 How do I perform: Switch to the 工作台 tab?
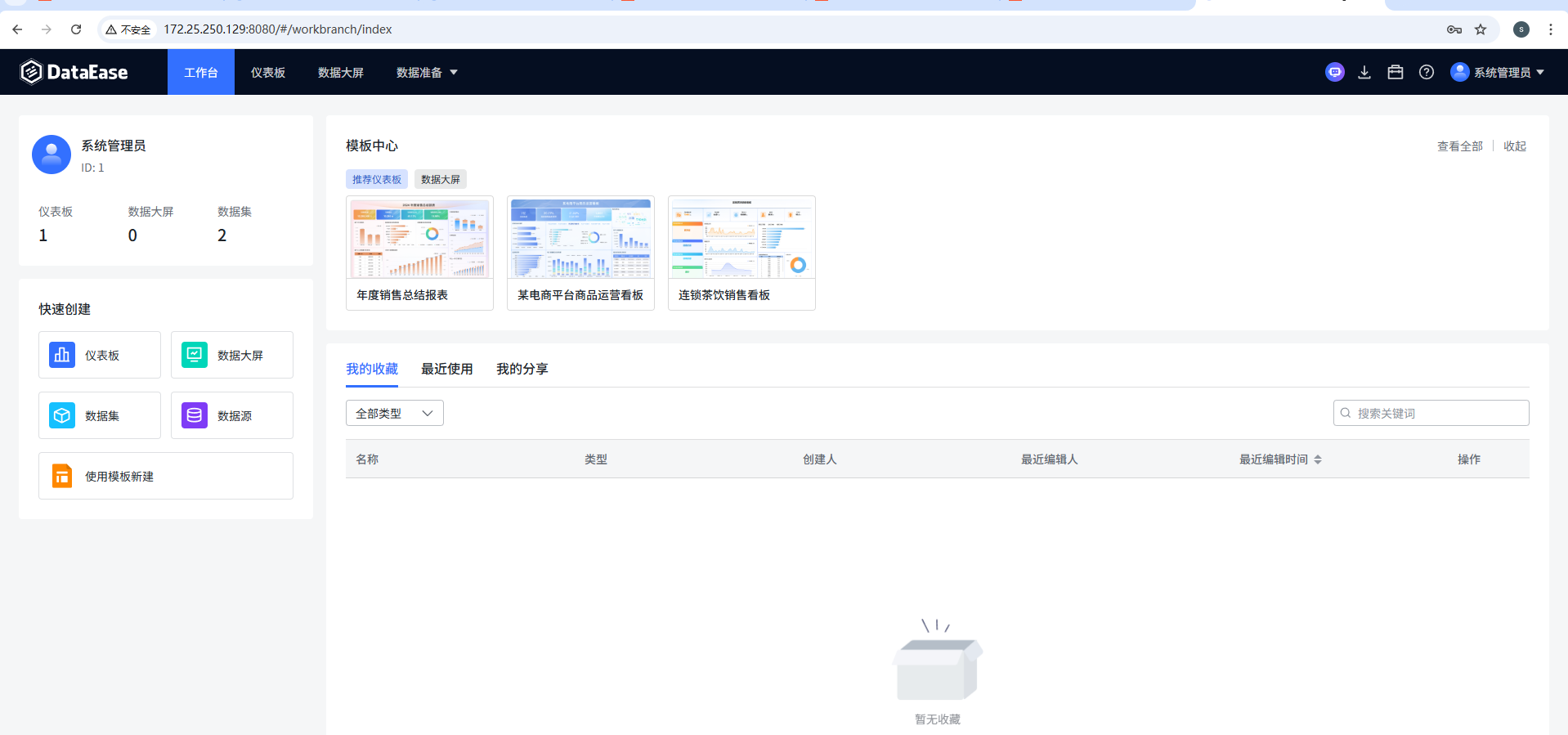pos(201,72)
